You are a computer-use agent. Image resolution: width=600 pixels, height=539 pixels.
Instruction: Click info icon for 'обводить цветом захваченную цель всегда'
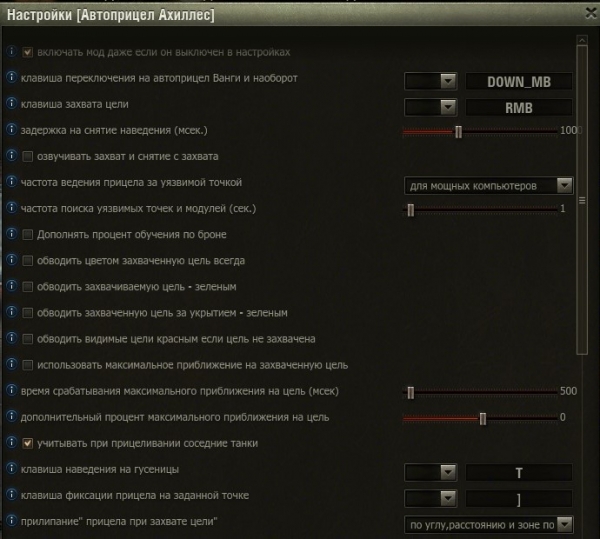(x=11, y=259)
